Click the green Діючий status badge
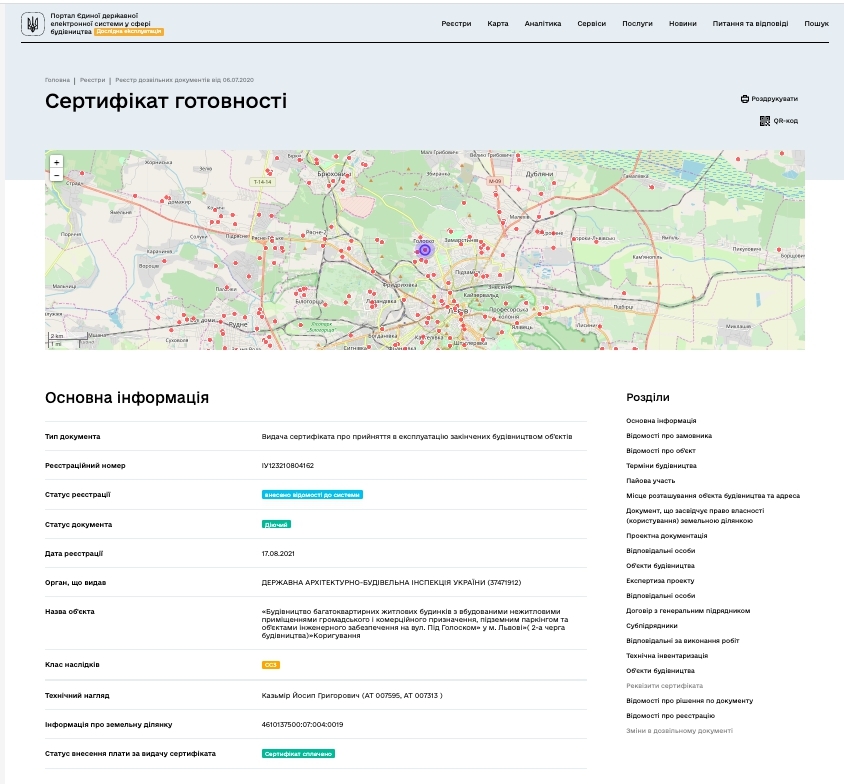 [x=276, y=525]
